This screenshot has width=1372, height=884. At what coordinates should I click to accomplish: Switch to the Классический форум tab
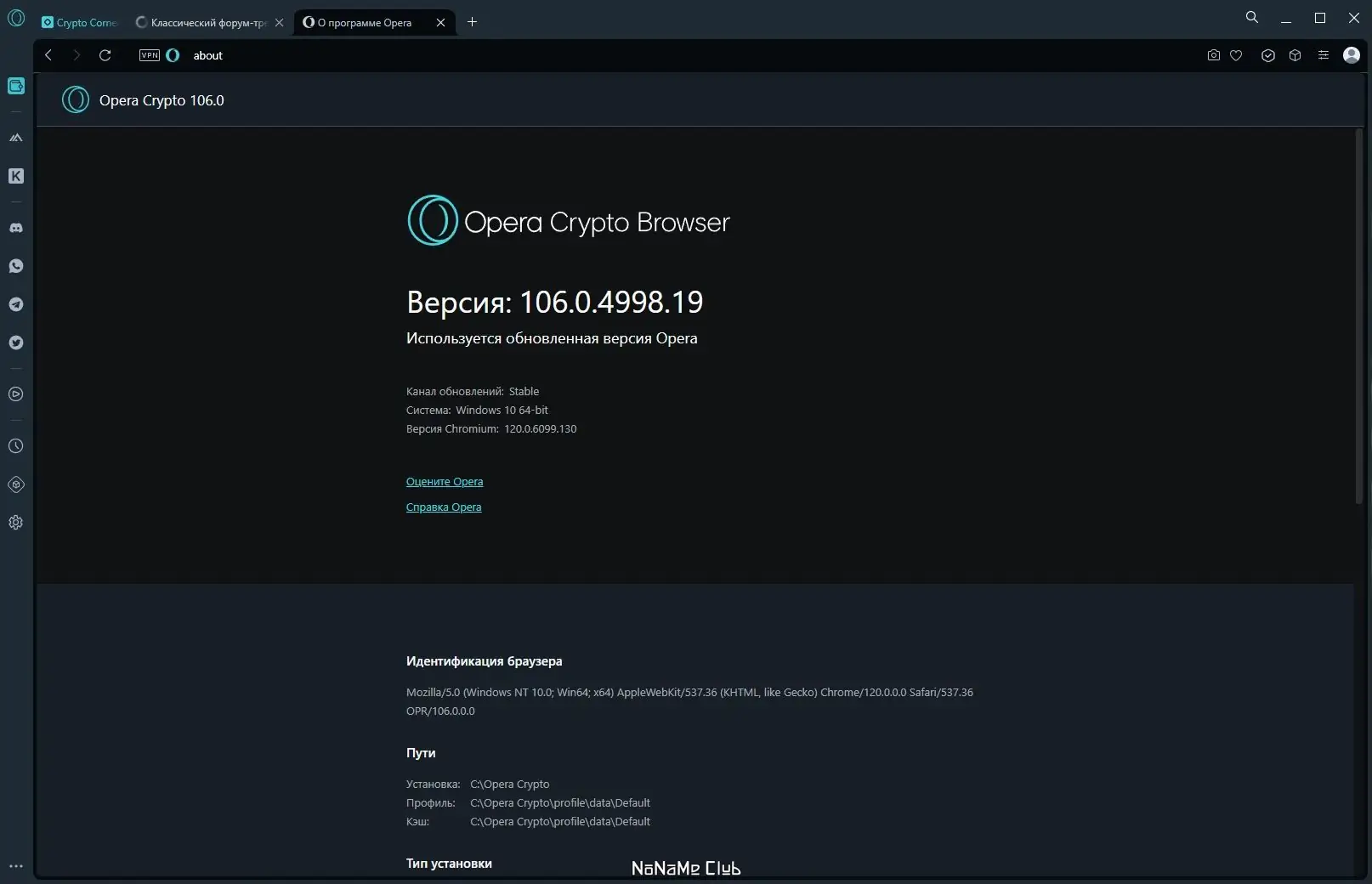[204, 23]
